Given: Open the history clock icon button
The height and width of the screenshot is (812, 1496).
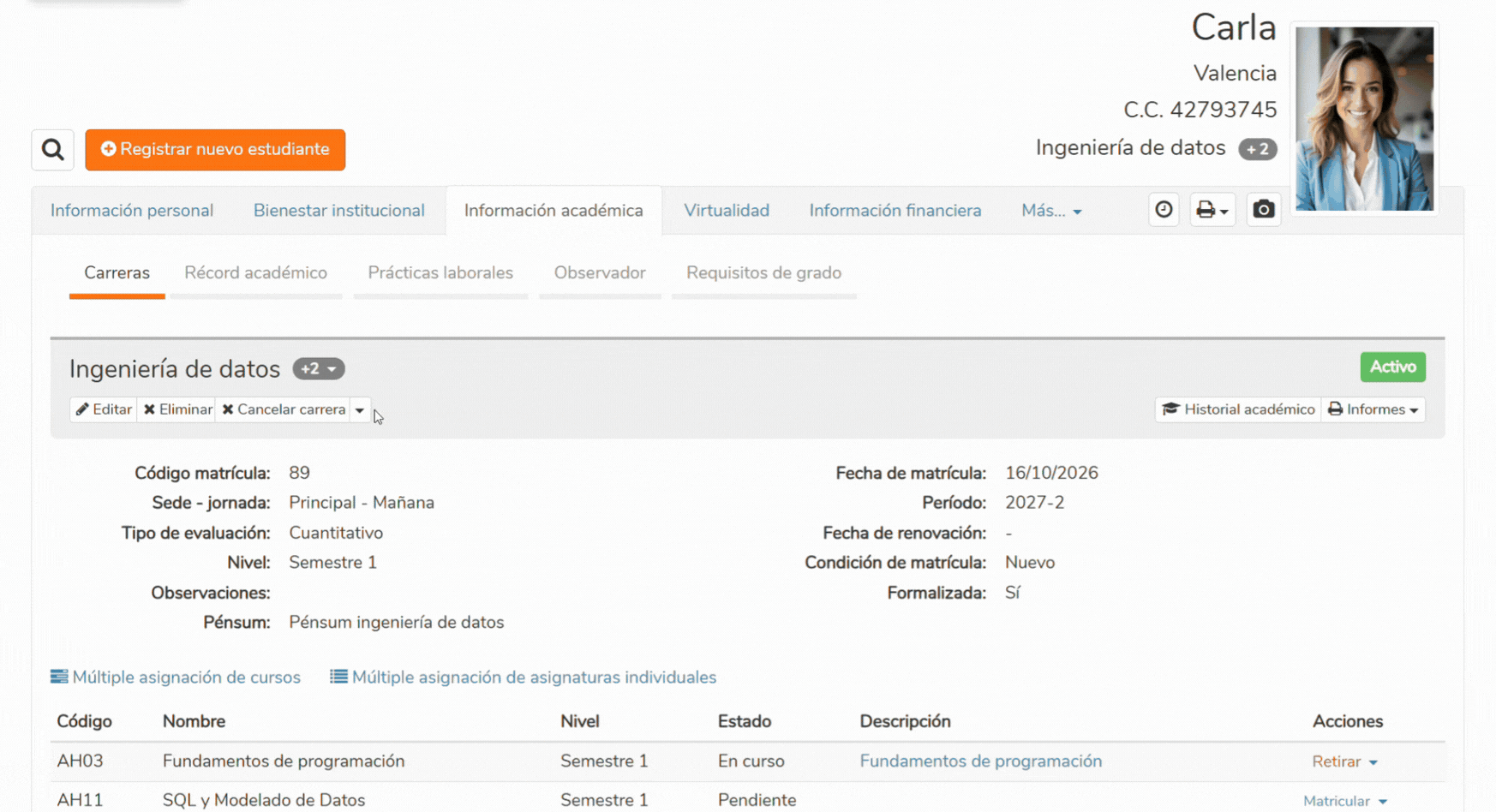Looking at the screenshot, I should coord(1164,210).
